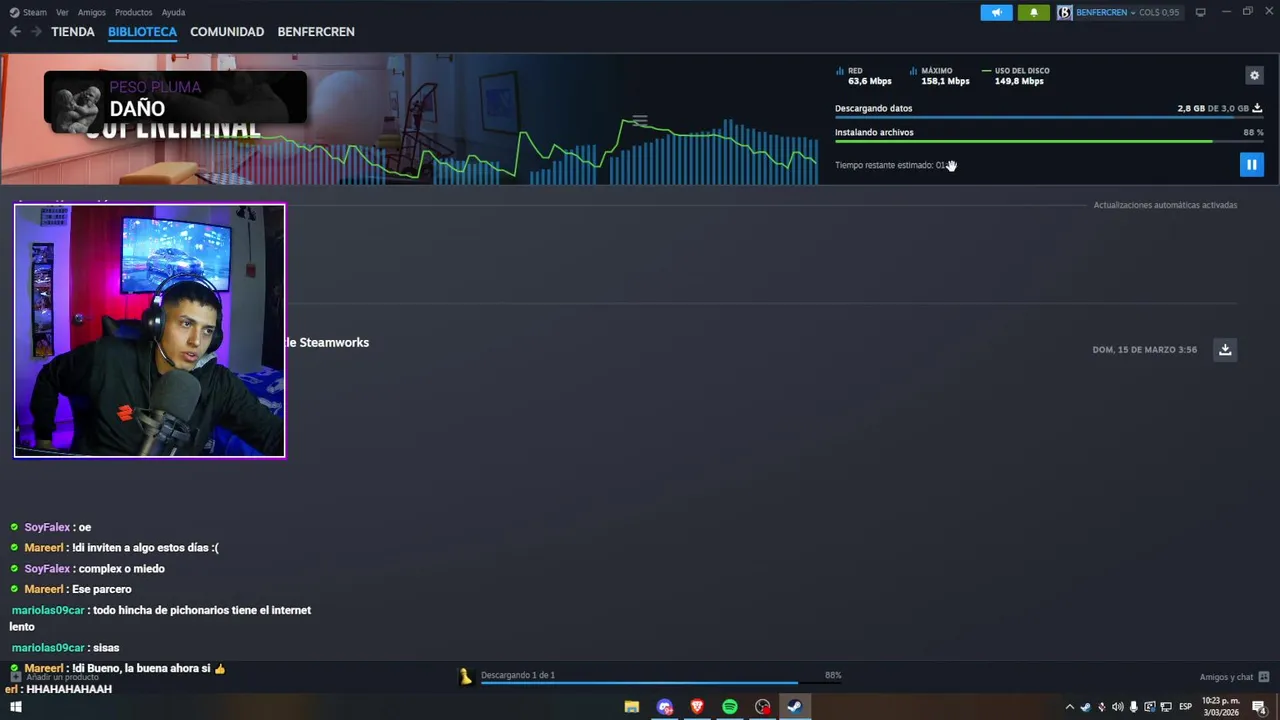1280x720 pixels.
Task: Switch to the COMUNIDAD tab
Action: tap(227, 32)
